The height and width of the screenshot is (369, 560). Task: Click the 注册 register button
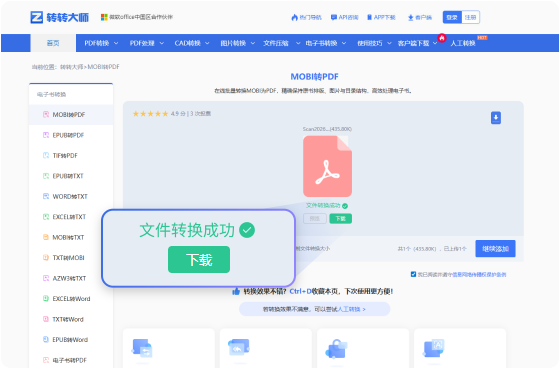(470, 17)
